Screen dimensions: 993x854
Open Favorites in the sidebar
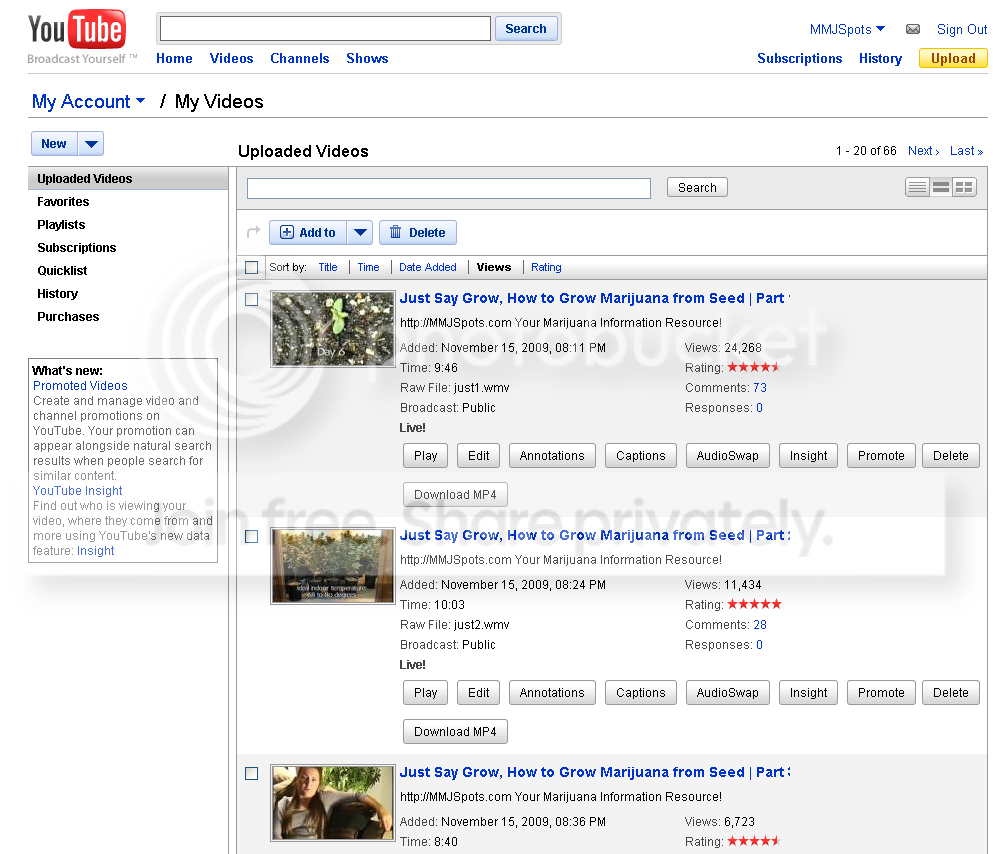coord(63,201)
